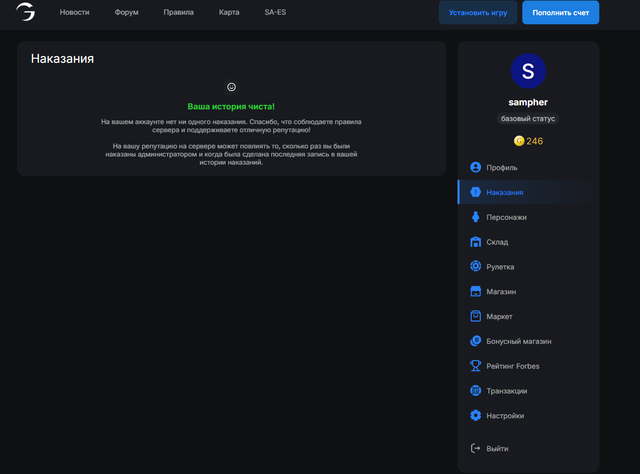Click the Магазин storefront icon

click(x=476, y=292)
